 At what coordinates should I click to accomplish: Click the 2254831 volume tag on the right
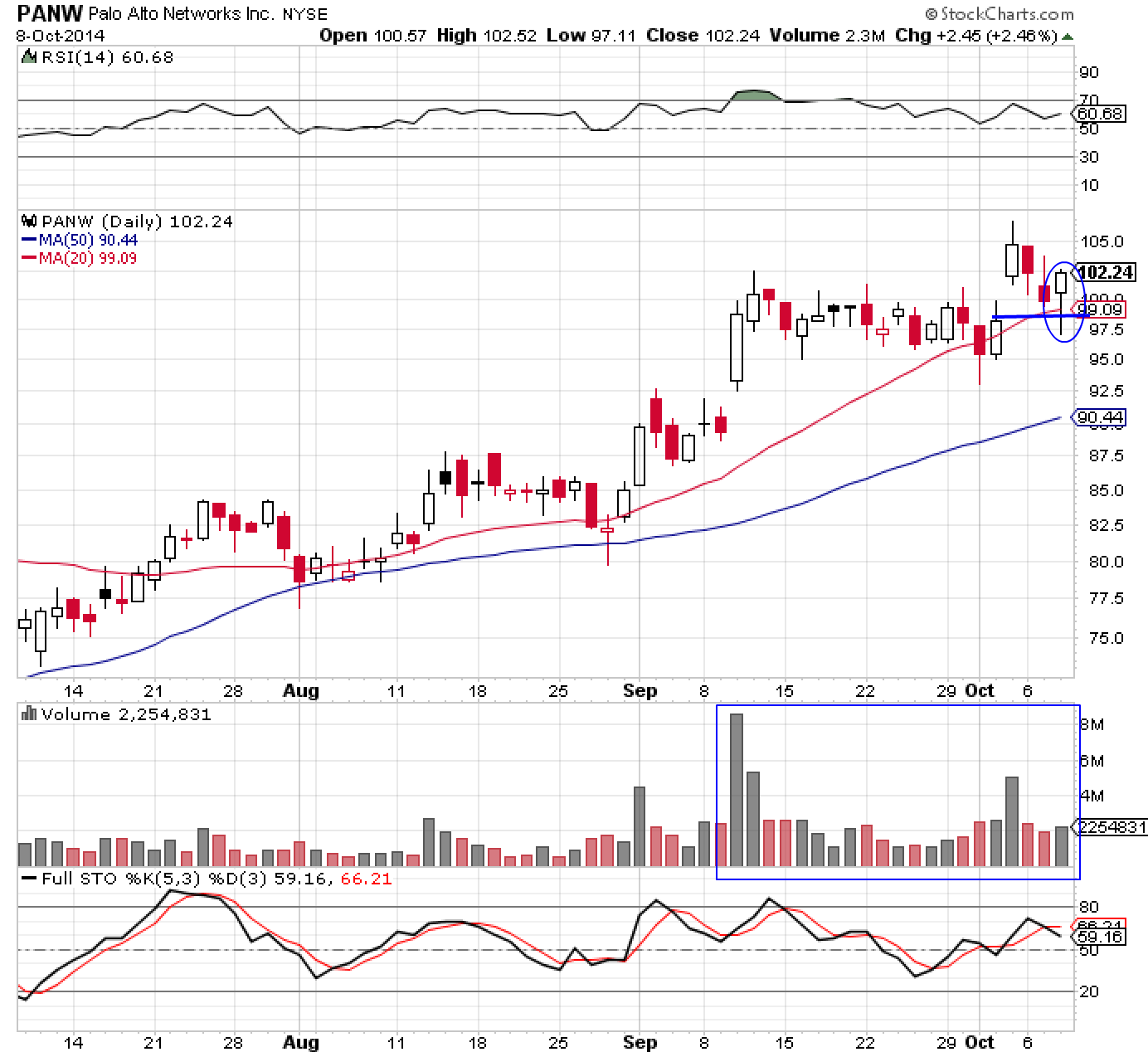point(1112,827)
